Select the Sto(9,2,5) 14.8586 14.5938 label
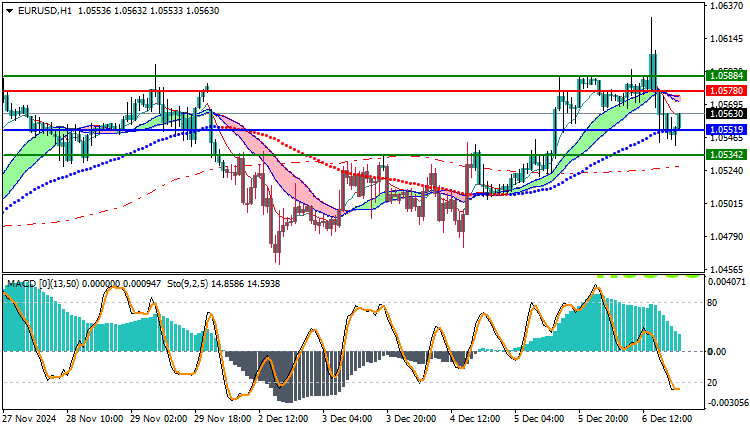Image resolution: width=750 pixels, height=430 pixels. coord(224,284)
